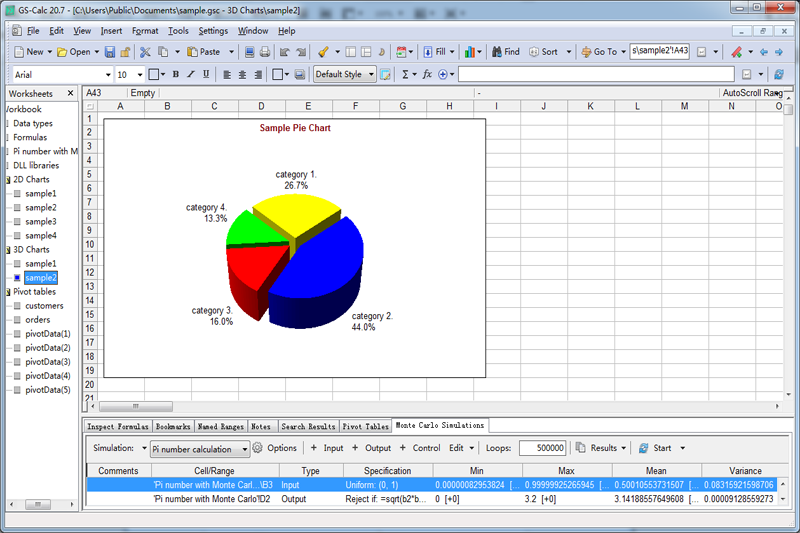Screen dimensions: 800x533
Task: Click the blue refresh icon beside formula bar
Action: 779,74
